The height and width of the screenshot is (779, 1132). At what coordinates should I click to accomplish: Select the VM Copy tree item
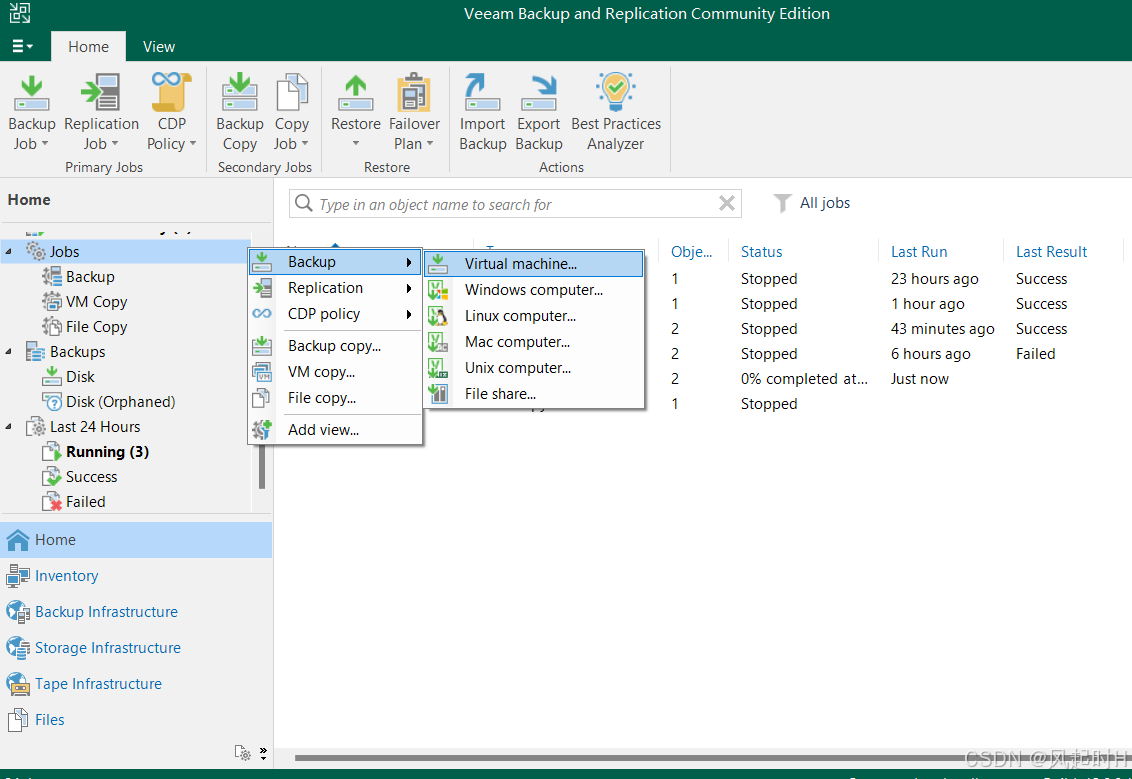point(96,302)
